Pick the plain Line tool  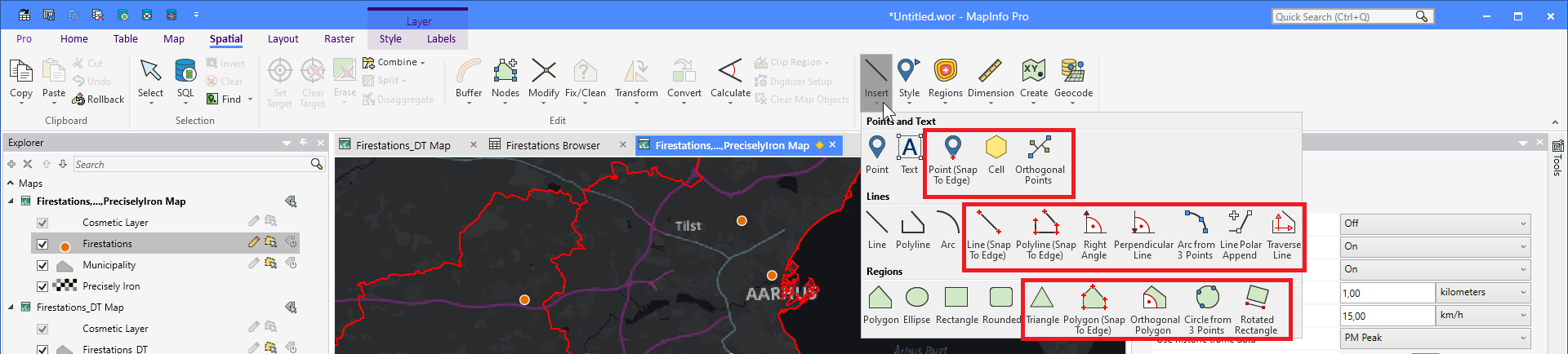(877, 230)
